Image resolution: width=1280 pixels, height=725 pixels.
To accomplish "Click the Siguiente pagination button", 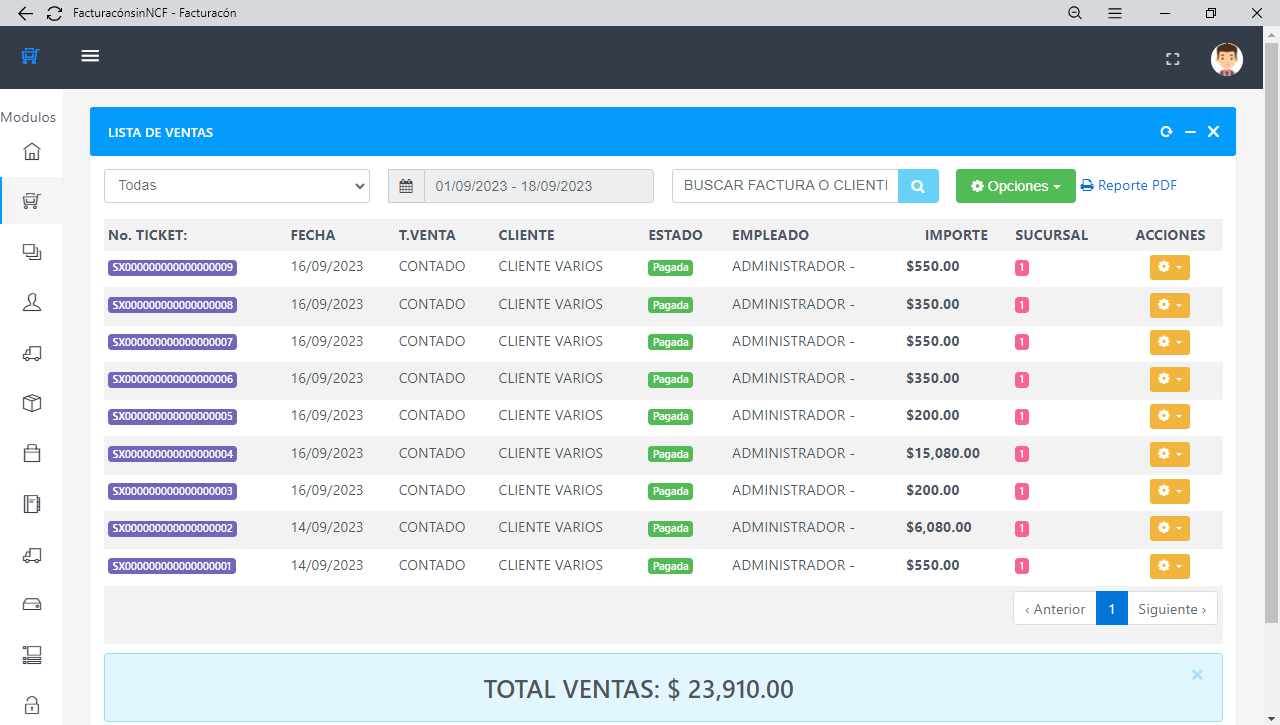I will (1172, 609).
